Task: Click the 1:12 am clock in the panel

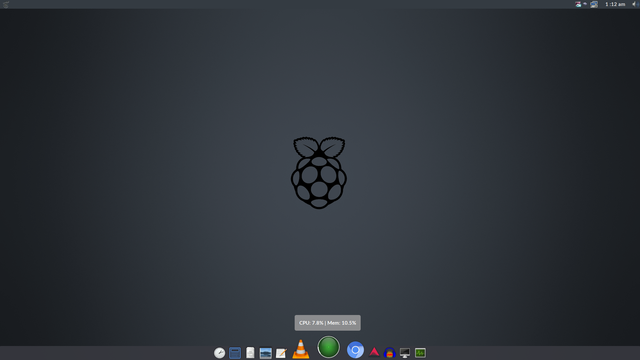Action: (615, 4)
